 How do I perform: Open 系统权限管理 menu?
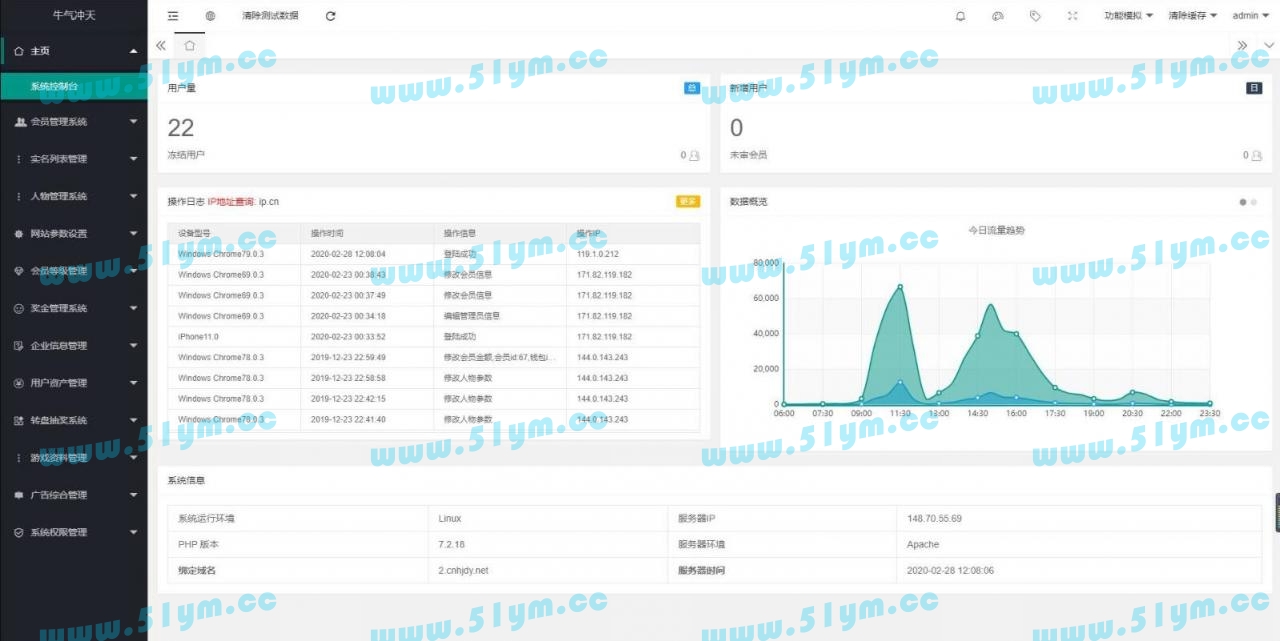(x=74, y=533)
